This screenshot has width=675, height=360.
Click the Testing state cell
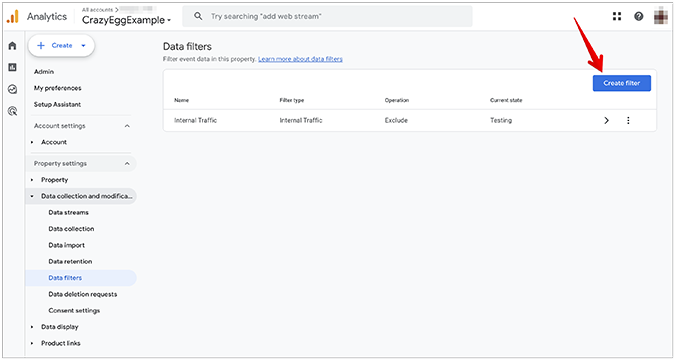point(501,121)
